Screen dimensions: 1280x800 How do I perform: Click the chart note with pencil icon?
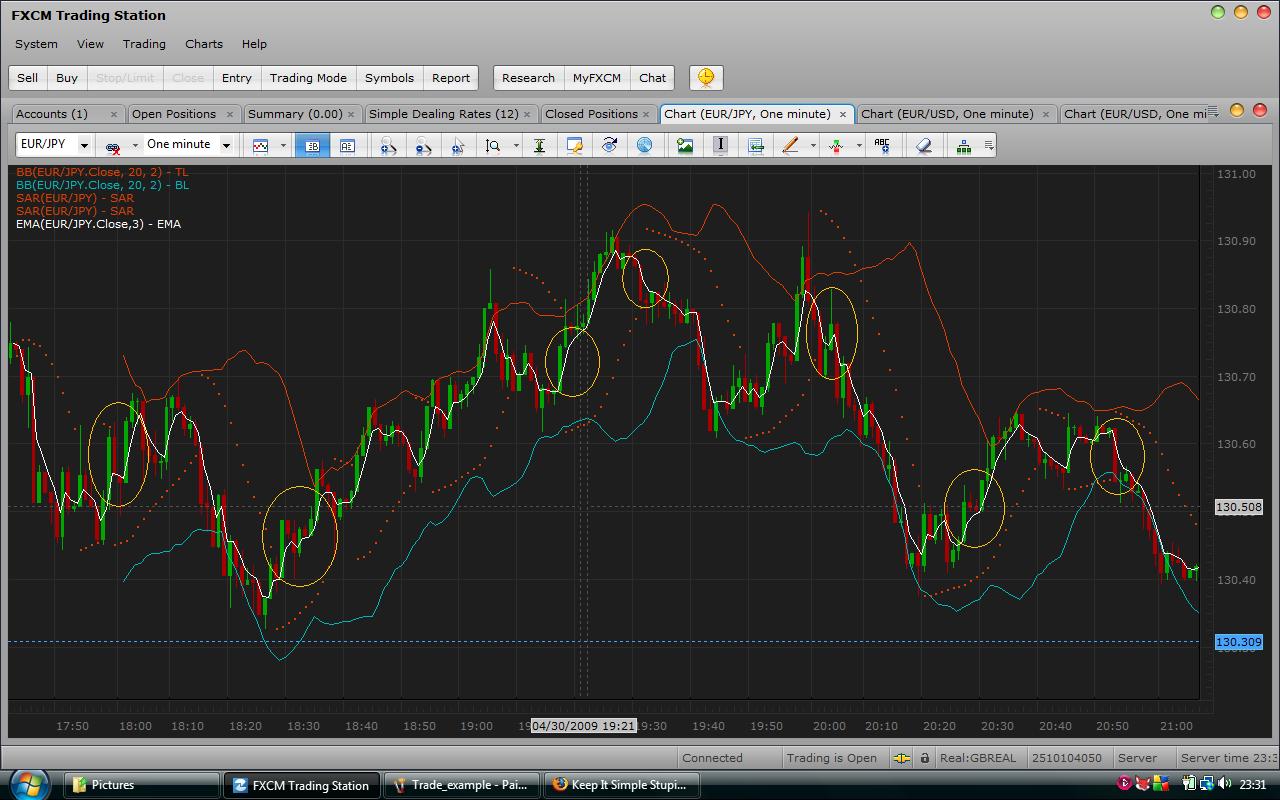(574, 146)
